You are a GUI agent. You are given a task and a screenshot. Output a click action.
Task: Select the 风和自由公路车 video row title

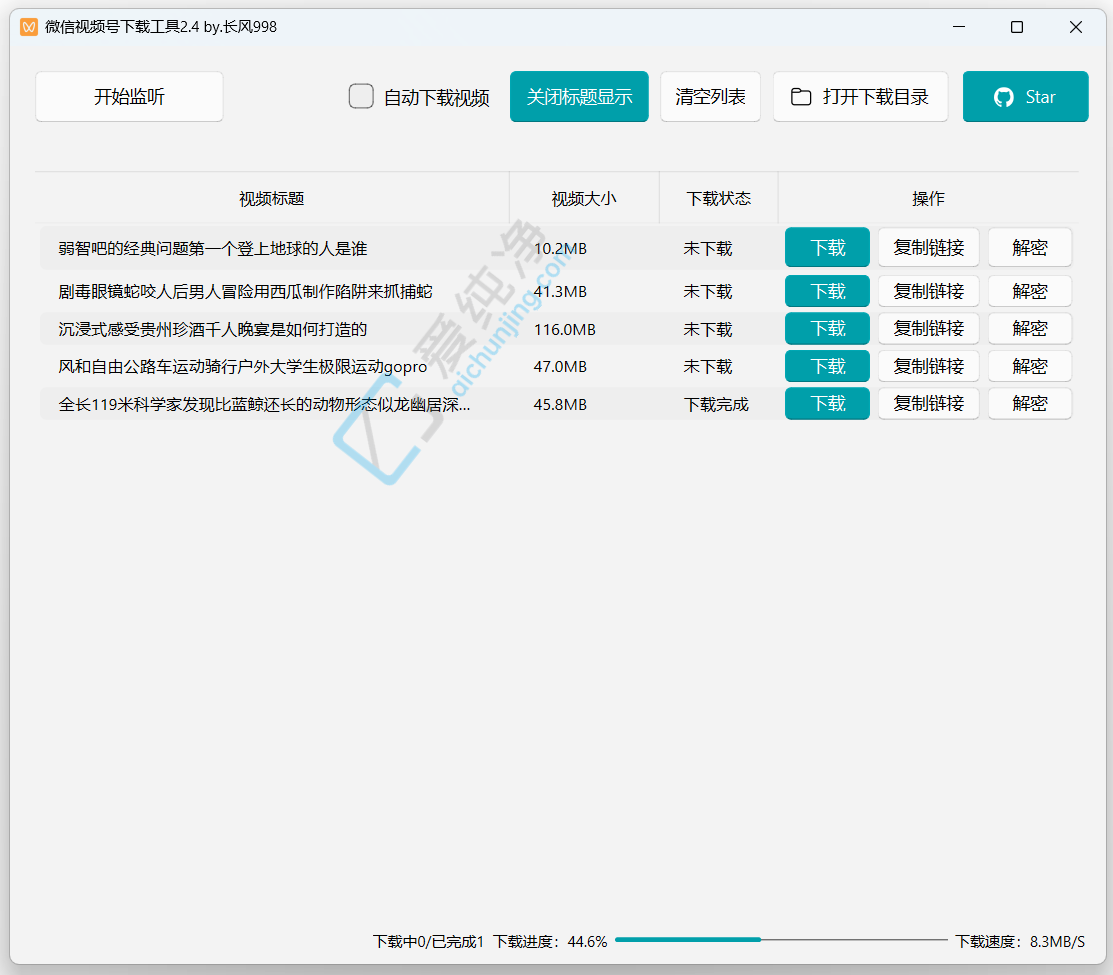coord(243,367)
